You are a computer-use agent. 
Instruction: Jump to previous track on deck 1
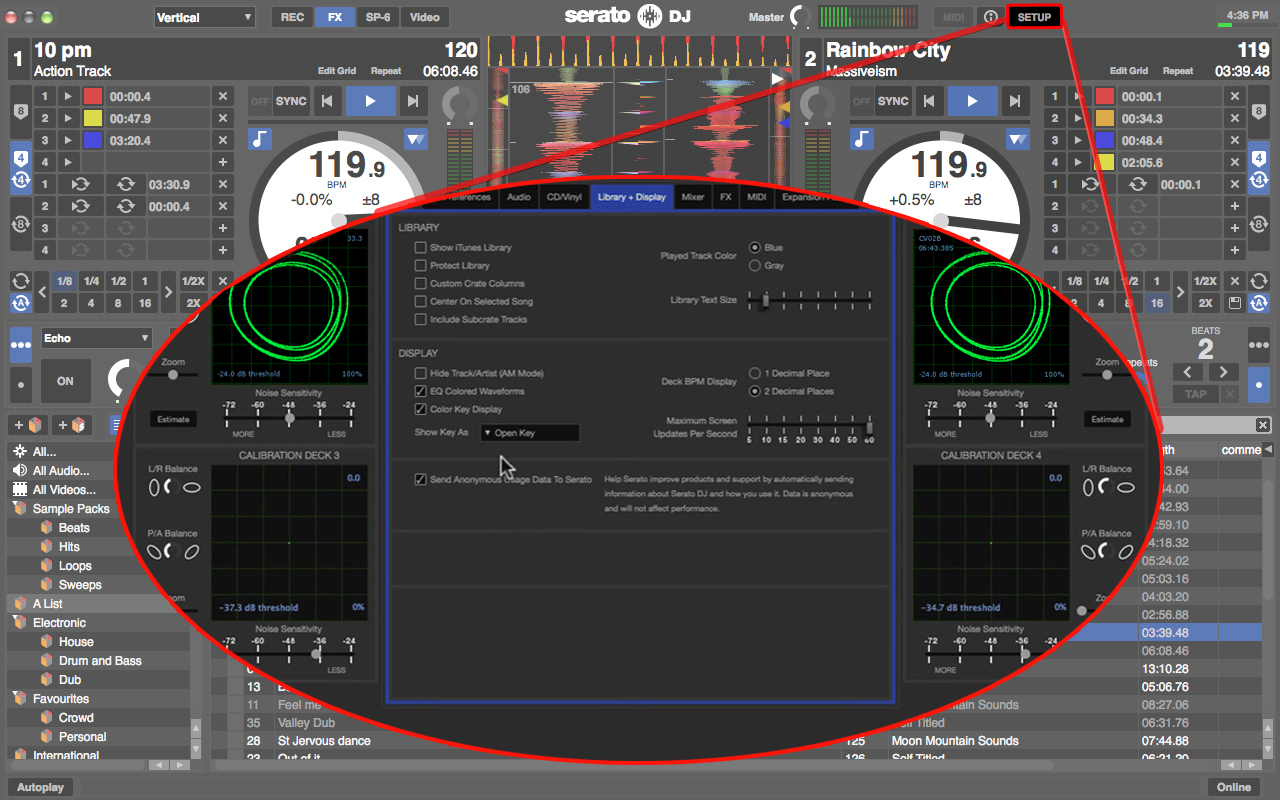click(326, 101)
